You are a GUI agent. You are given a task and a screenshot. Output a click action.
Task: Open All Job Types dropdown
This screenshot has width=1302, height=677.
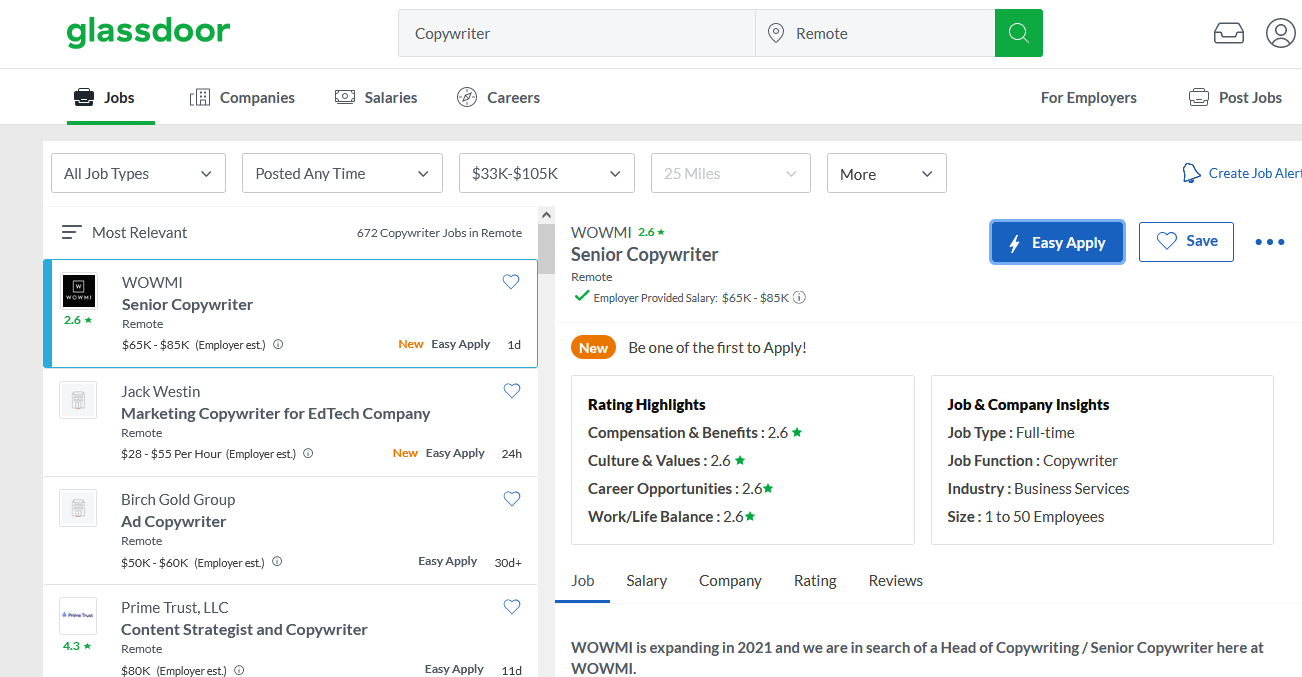click(x=138, y=173)
